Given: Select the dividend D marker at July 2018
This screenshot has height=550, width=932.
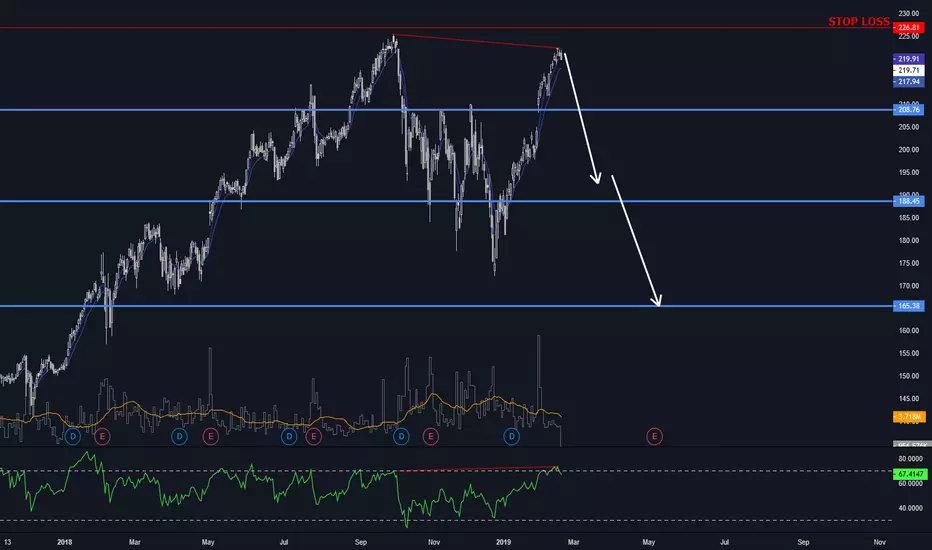Looking at the screenshot, I should [289, 437].
